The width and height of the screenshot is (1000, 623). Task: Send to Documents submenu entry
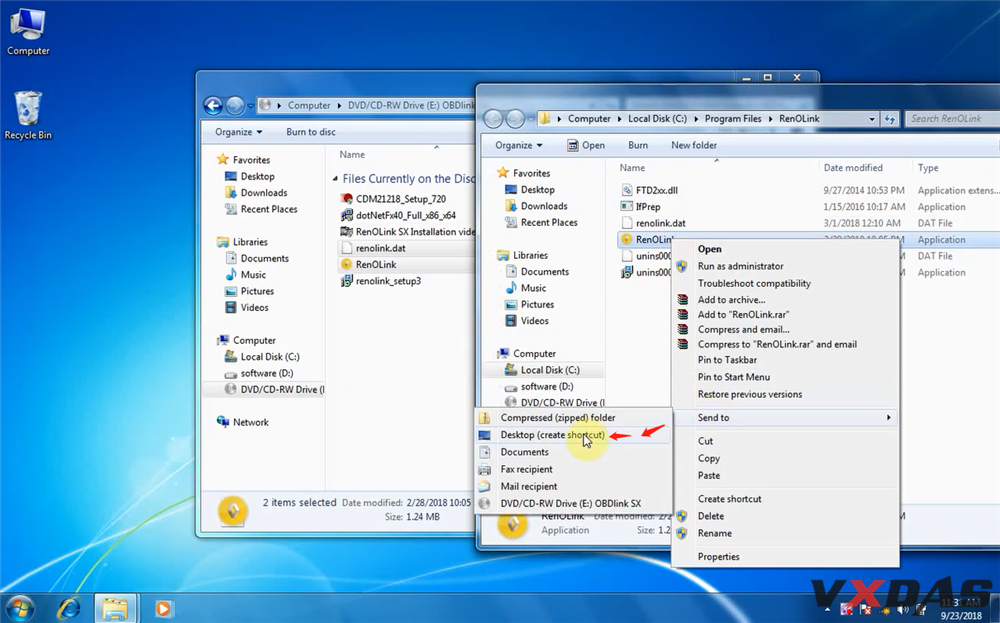pos(573,452)
